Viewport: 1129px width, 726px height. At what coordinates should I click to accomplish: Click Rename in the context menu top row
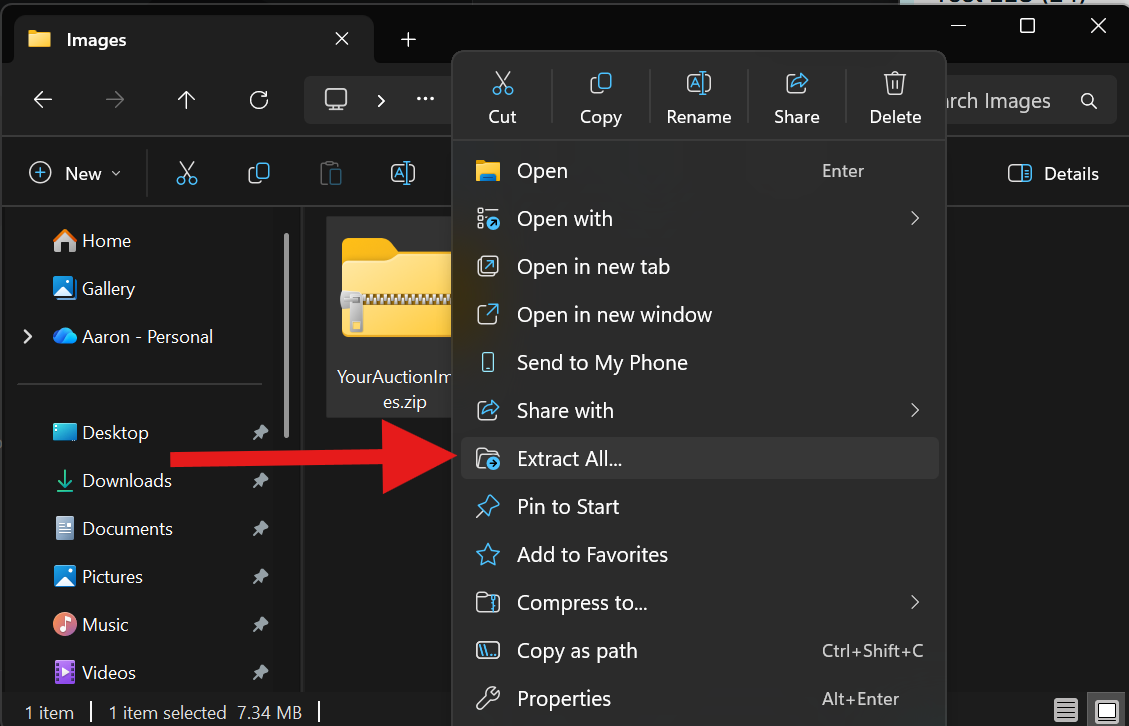(698, 98)
